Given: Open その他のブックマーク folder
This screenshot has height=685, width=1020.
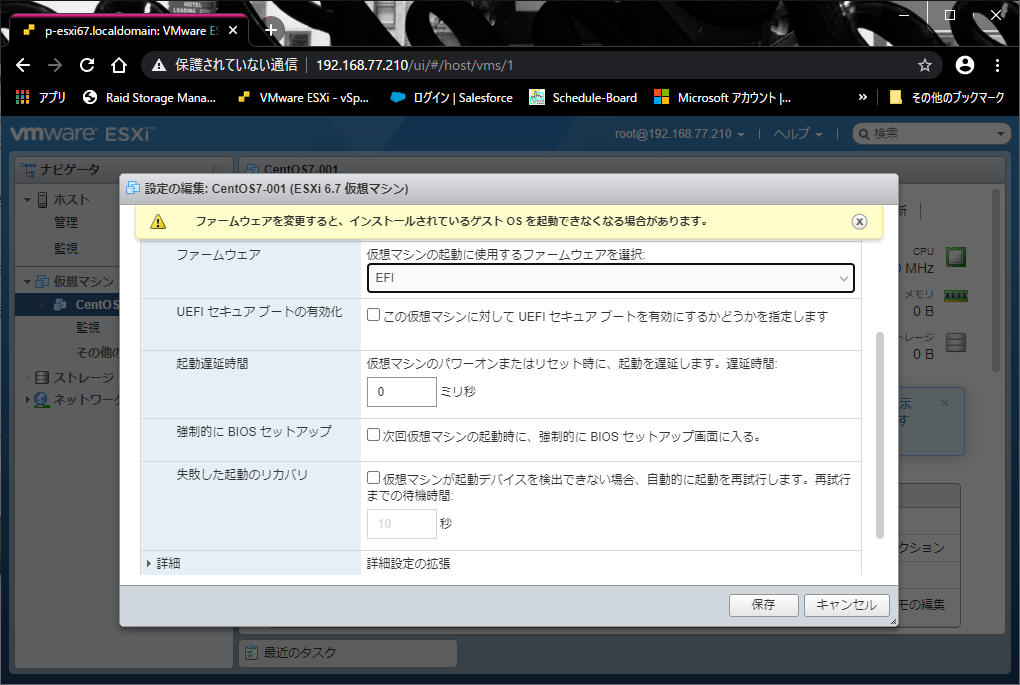Looking at the screenshot, I should [x=946, y=98].
